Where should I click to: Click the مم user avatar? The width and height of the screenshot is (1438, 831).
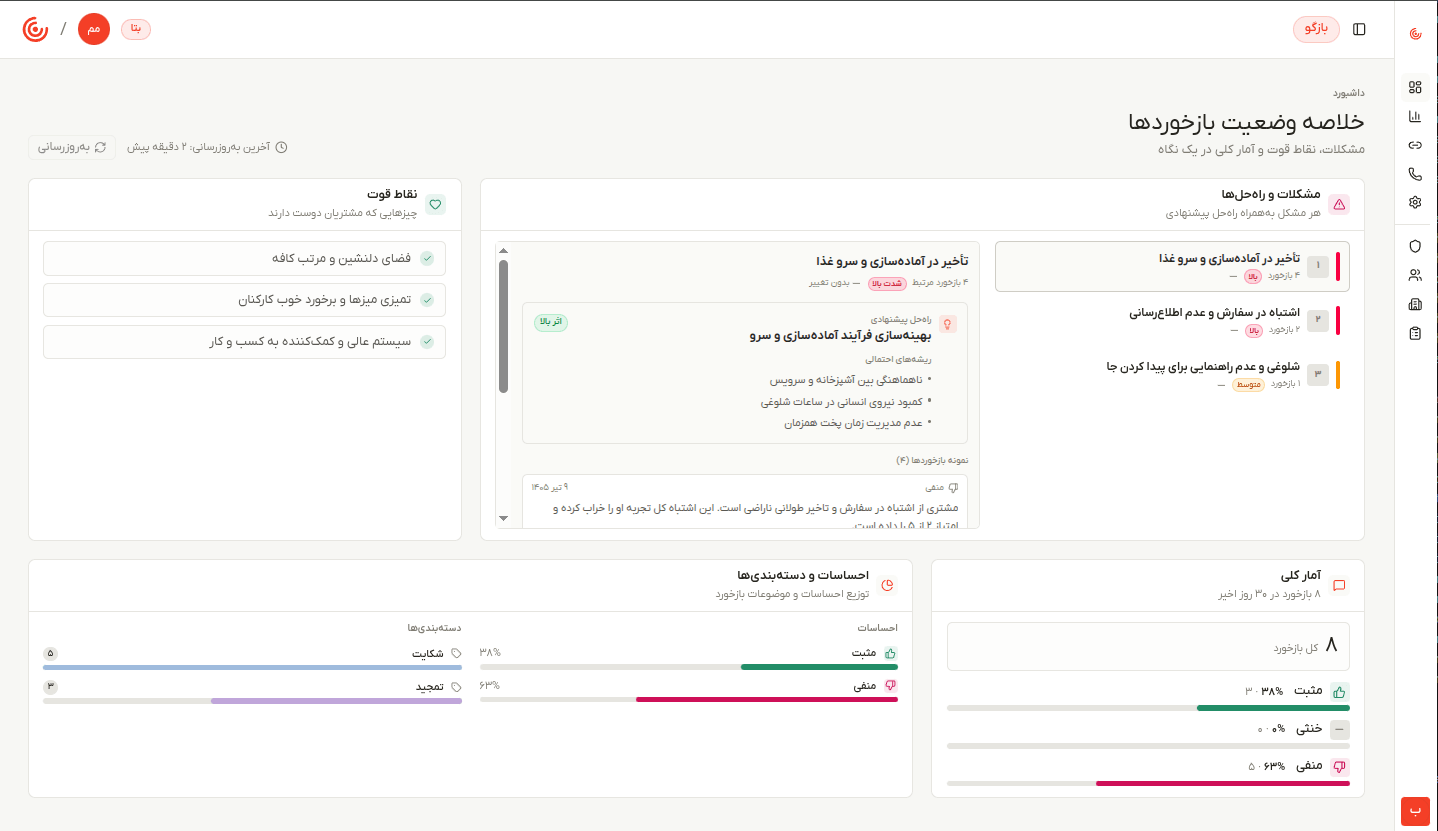click(x=94, y=29)
